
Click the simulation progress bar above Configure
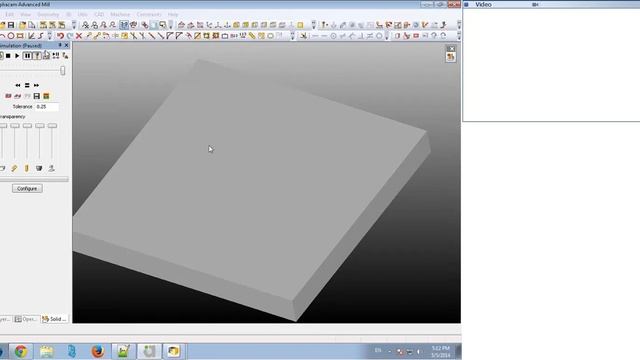tap(34, 179)
